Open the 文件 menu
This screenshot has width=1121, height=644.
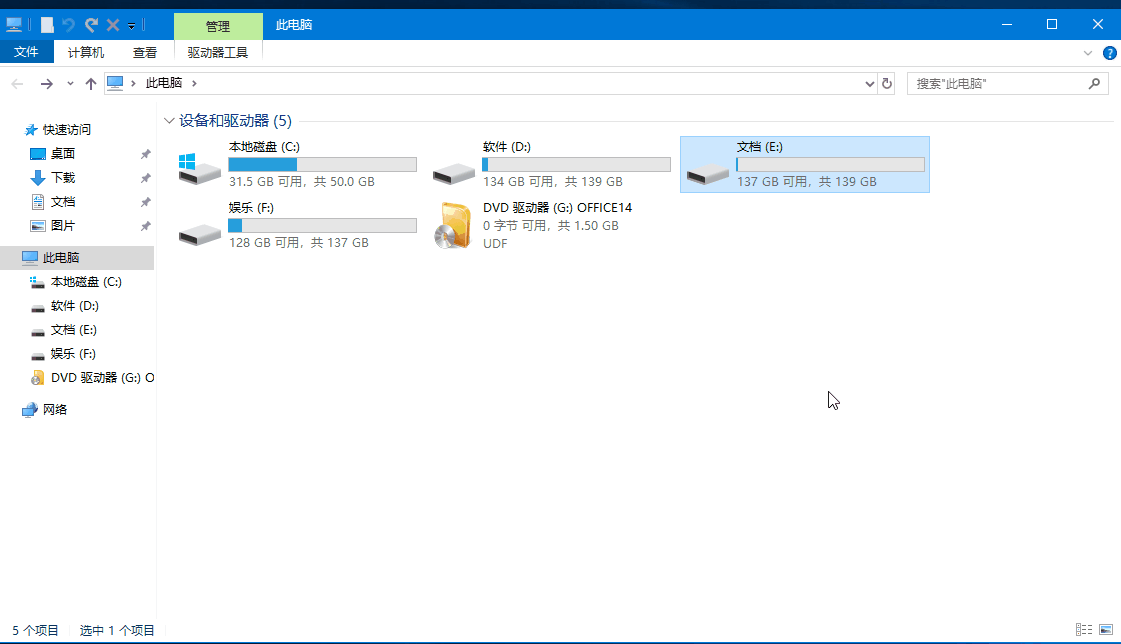click(26, 52)
